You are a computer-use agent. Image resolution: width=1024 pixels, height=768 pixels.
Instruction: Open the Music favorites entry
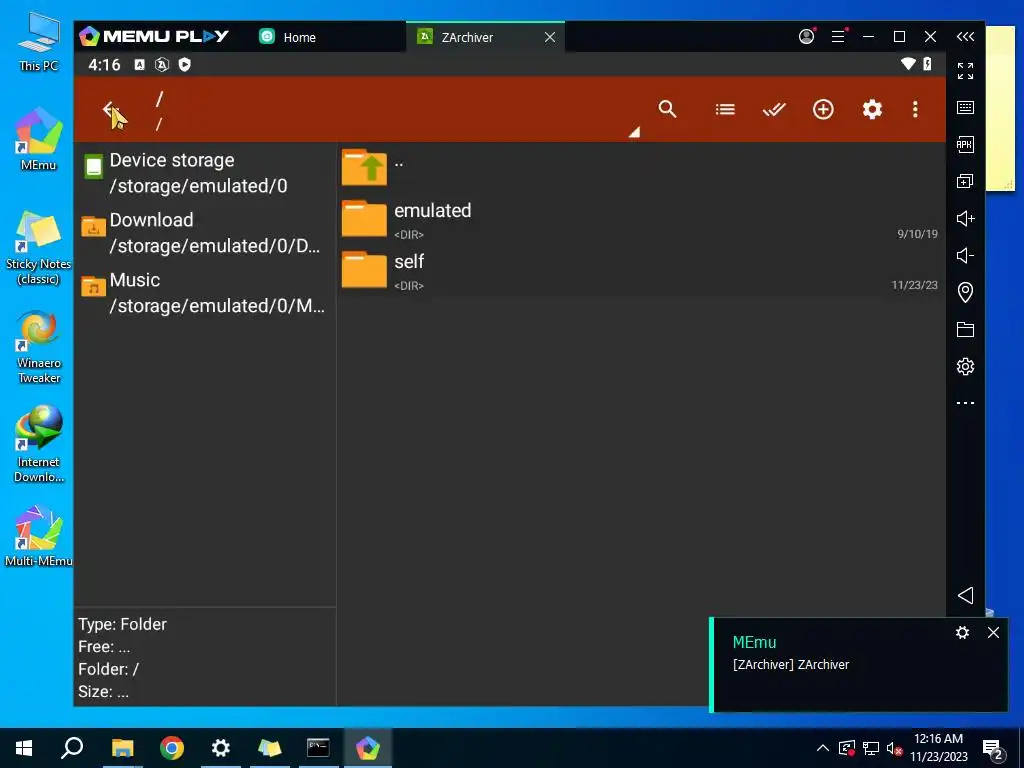[x=205, y=293]
